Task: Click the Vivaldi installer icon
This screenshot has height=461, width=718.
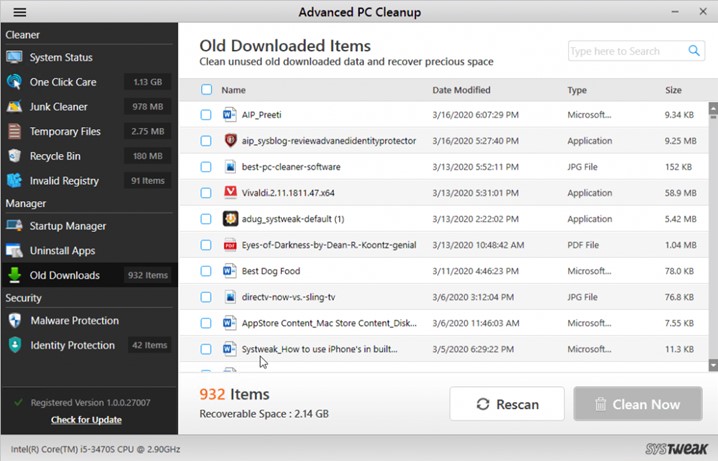Action: 230,192
